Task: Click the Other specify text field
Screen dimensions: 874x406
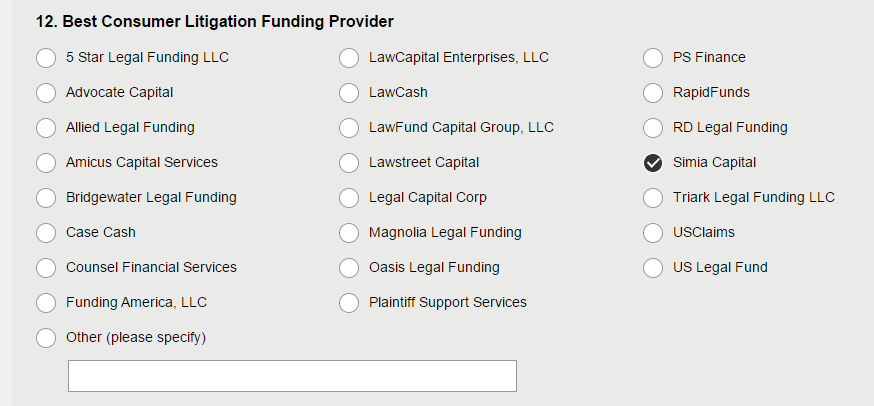Action: [292, 376]
